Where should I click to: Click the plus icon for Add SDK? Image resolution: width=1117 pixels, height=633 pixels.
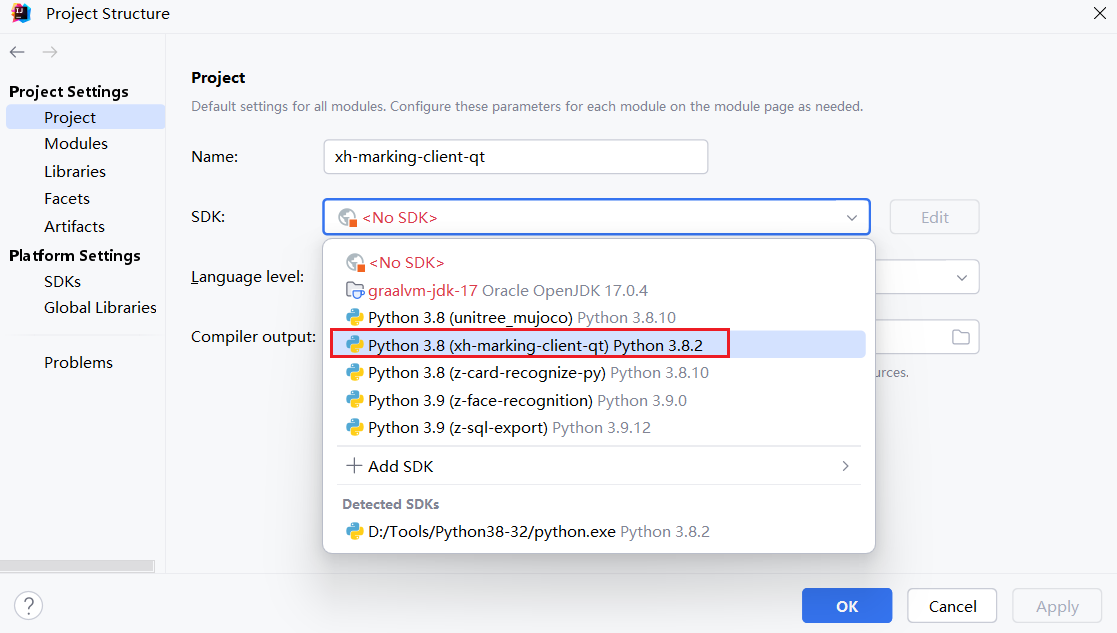354,466
